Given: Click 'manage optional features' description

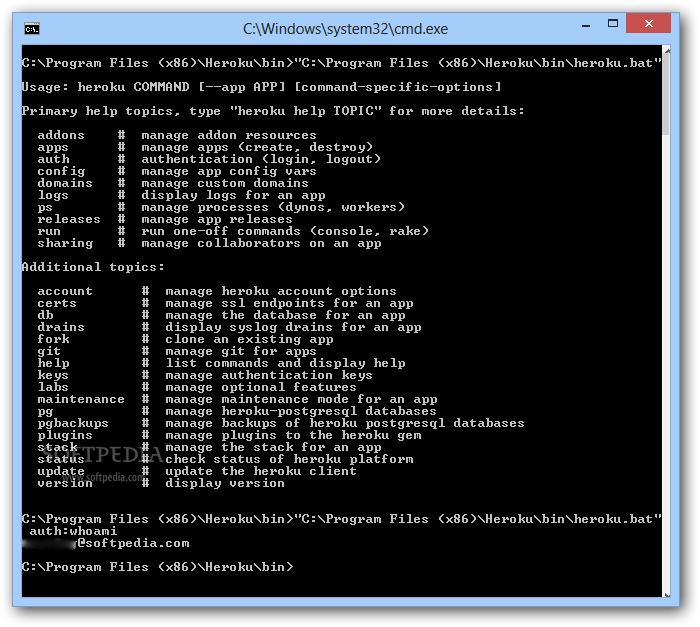Looking at the screenshot, I should click(261, 387).
